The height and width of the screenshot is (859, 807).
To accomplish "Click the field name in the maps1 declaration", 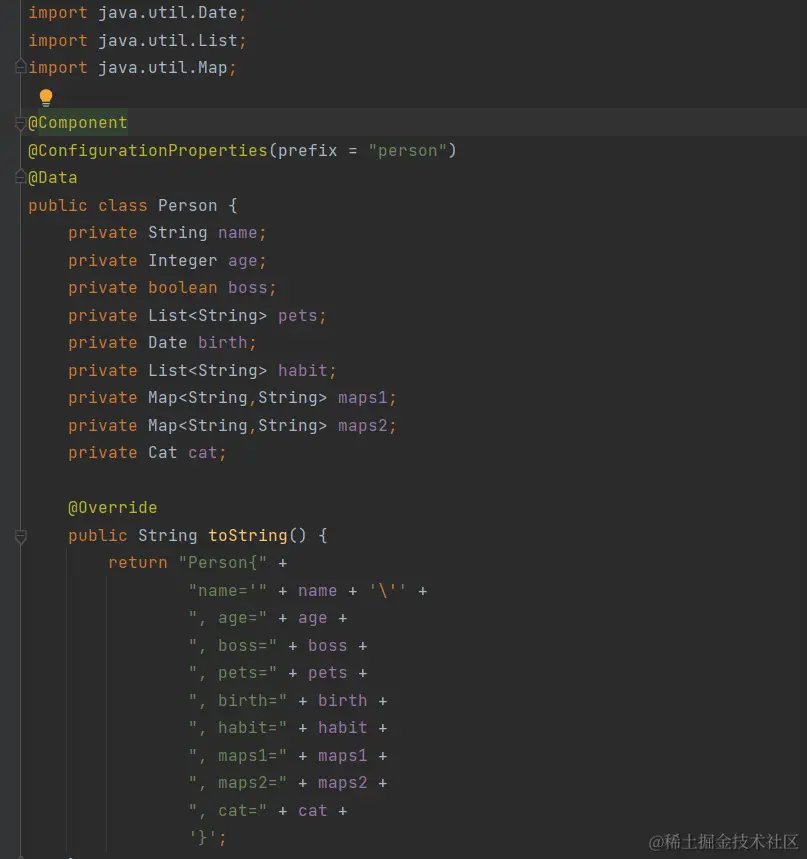I will click(363, 398).
